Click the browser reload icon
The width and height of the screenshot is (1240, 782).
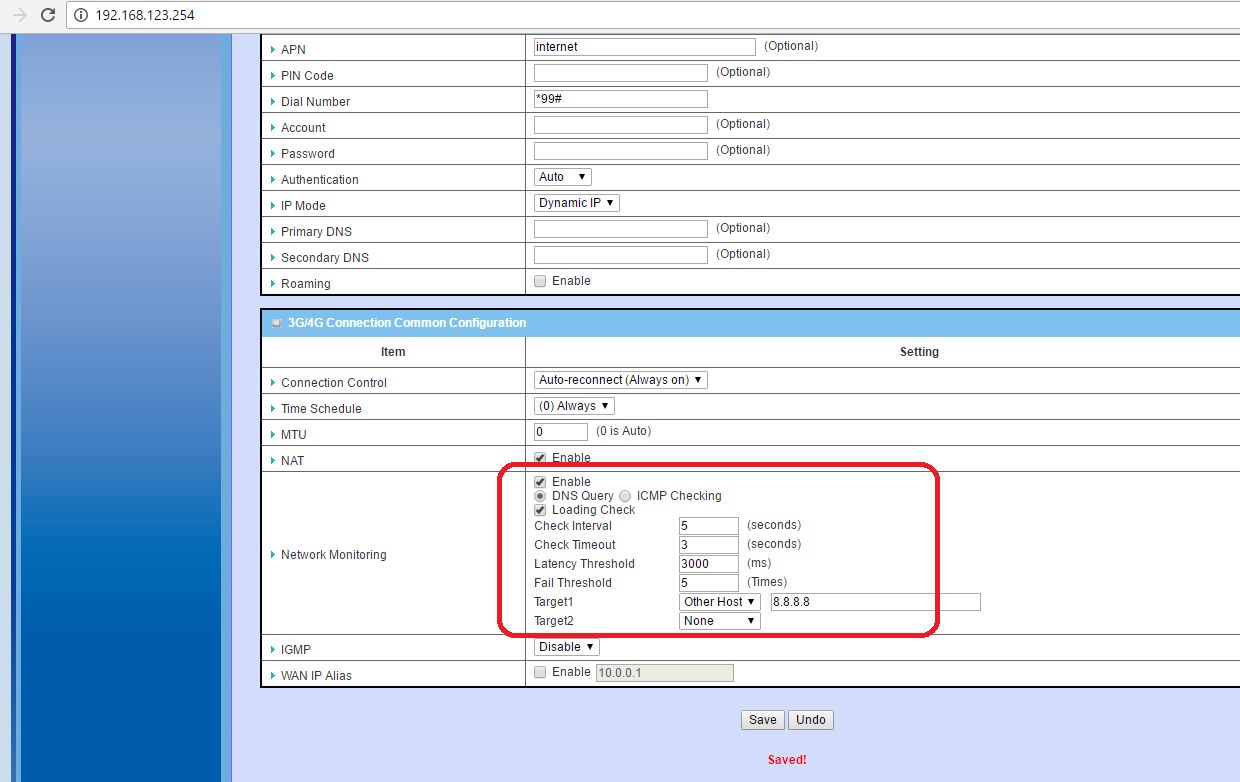[x=47, y=15]
